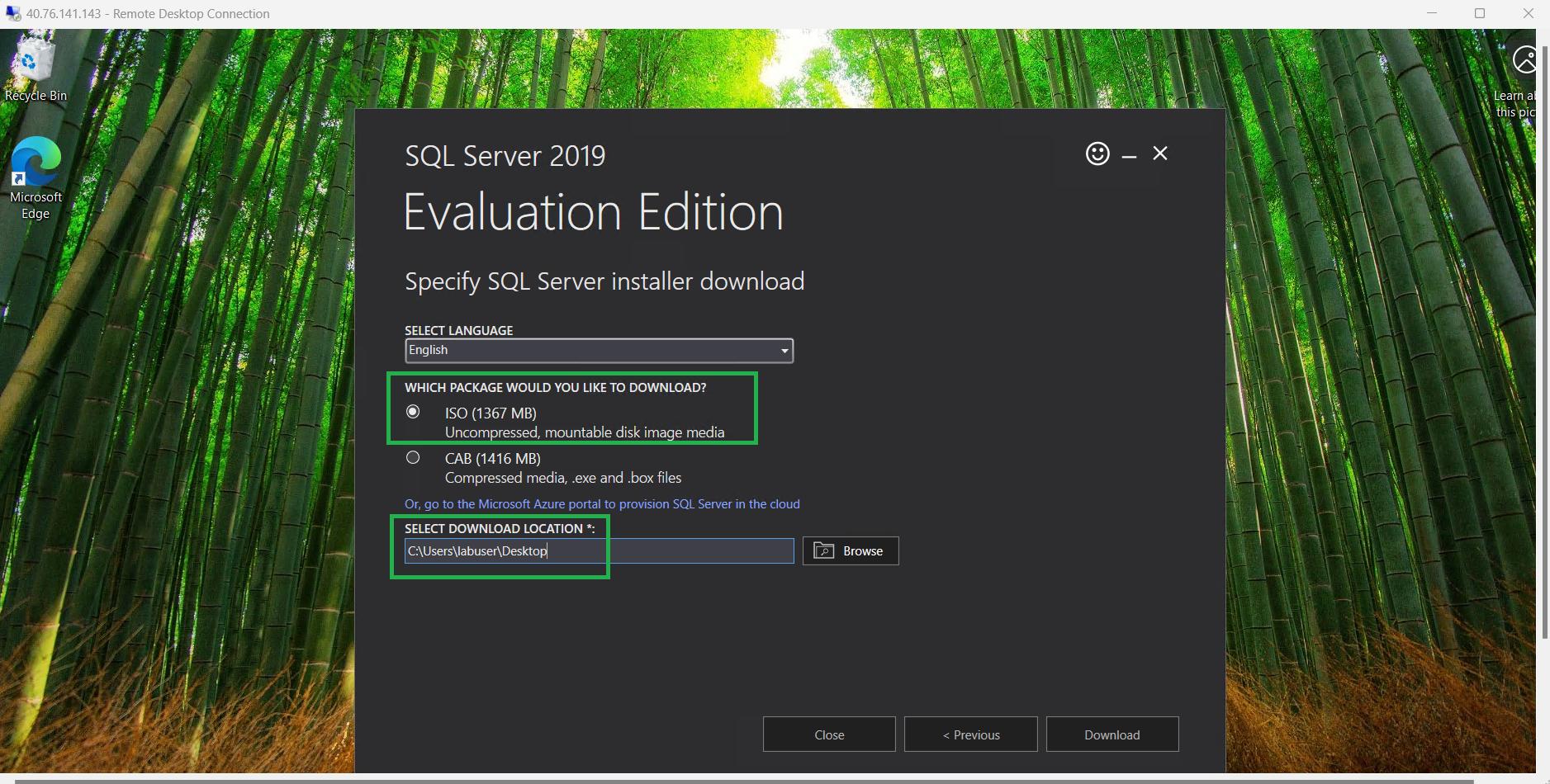Minimize the Remote Desktop Connection window
The width and height of the screenshot is (1550, 784).
(x=1432, y=13)
